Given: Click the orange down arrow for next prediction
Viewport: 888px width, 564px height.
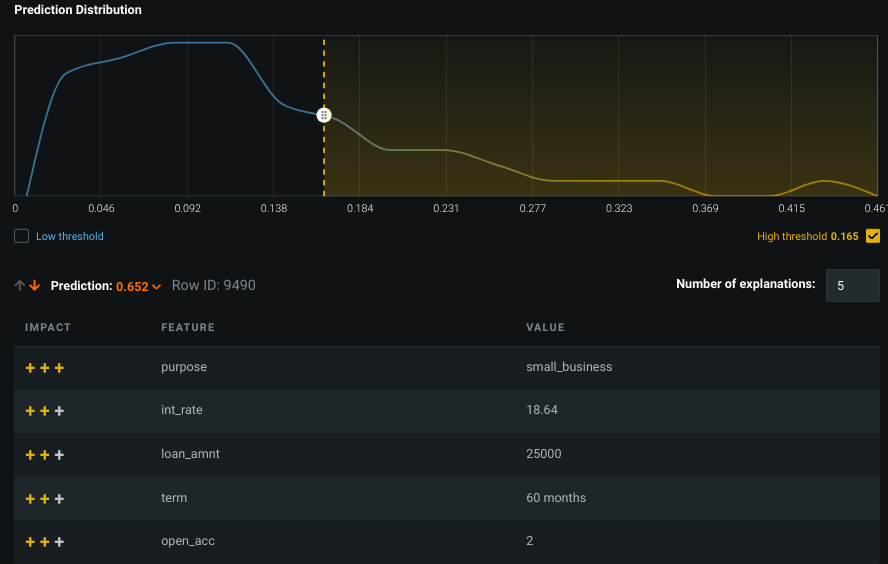Looking at the screenshot, I should [35, 286].
